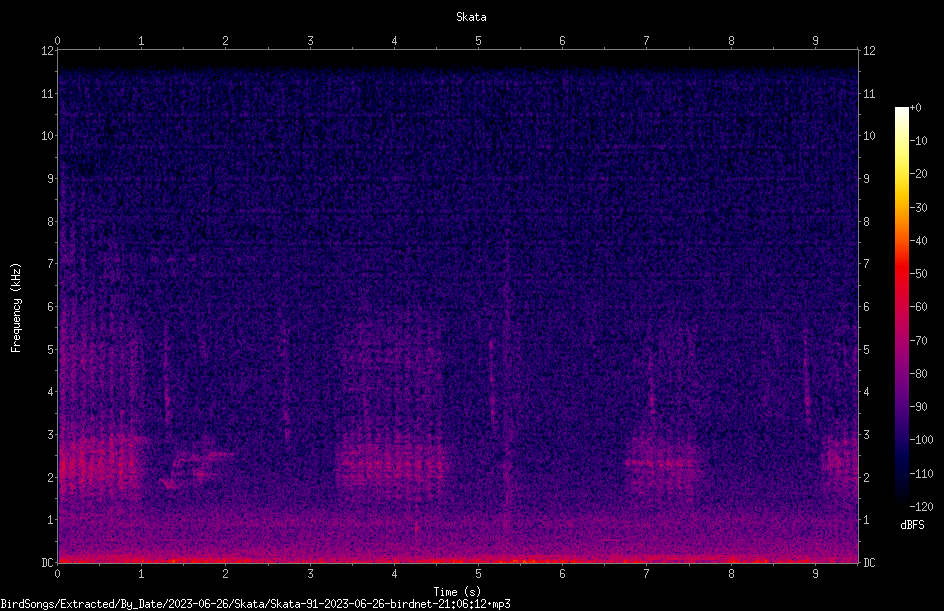Click the bright call burst between 0 and 1 seconds near 2 kHz
This screenshot has height=611, width=944.
(x=99, y=467)
